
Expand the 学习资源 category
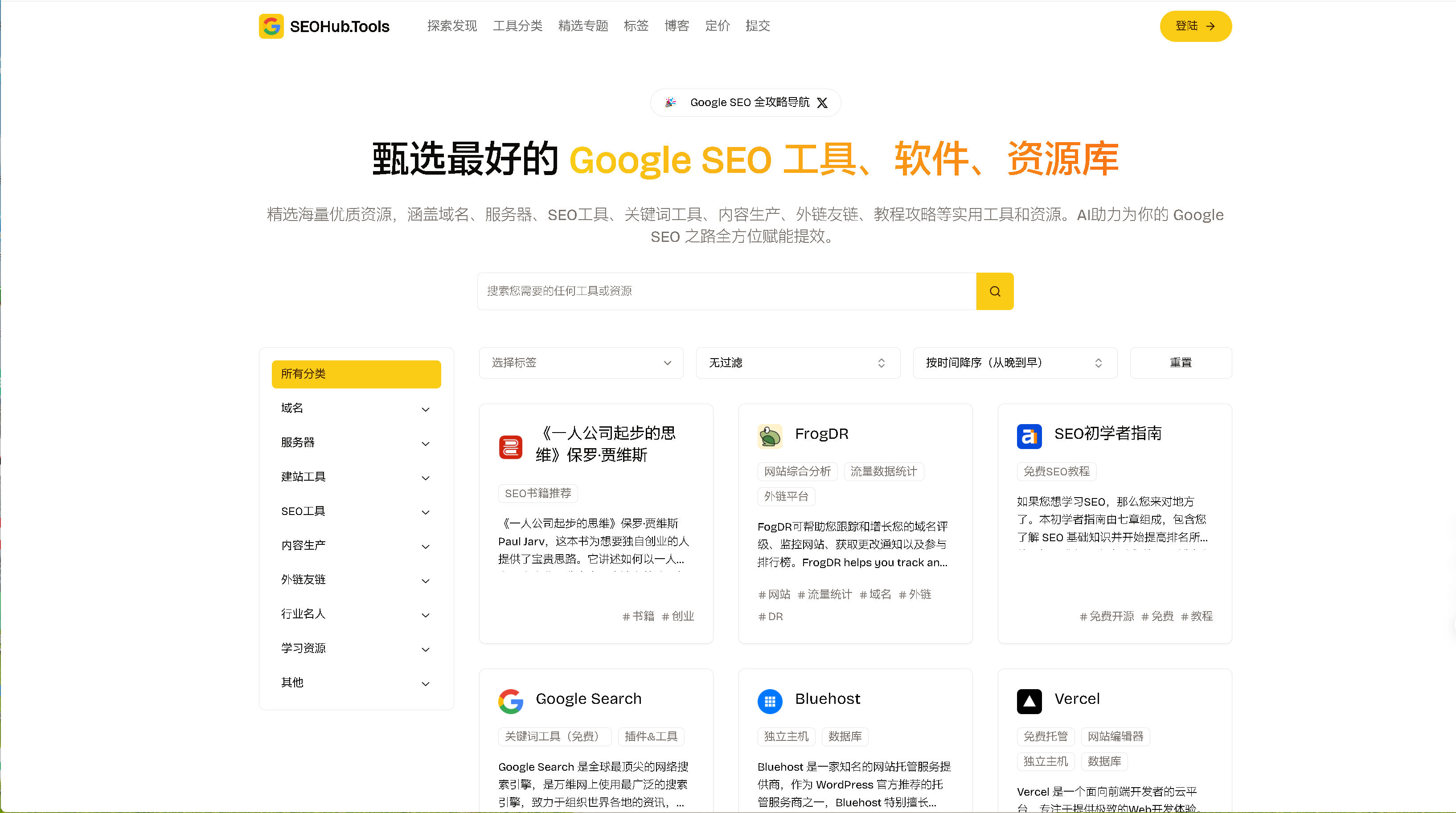pyautogui.click(x=356, y=649)
